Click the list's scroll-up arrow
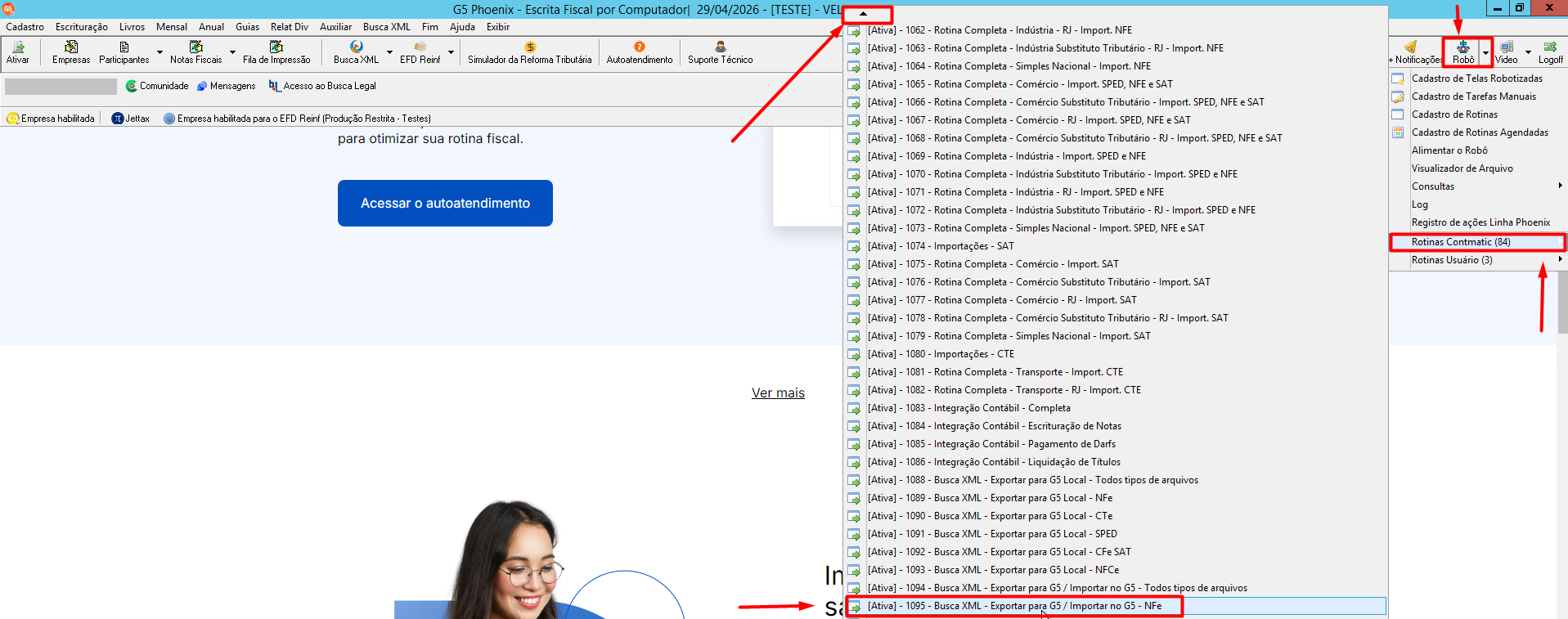The width and height of the screenshot is (1568, 619). pyautogui.click(x=863, y=14)
